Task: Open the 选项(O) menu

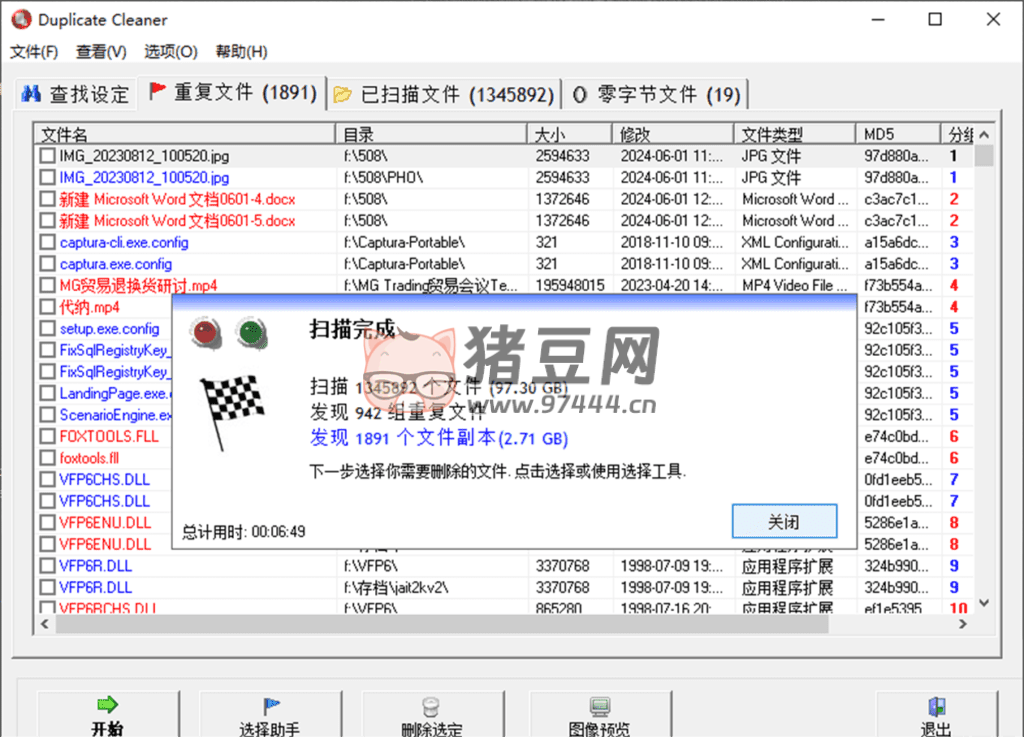Action: [170, 52]
